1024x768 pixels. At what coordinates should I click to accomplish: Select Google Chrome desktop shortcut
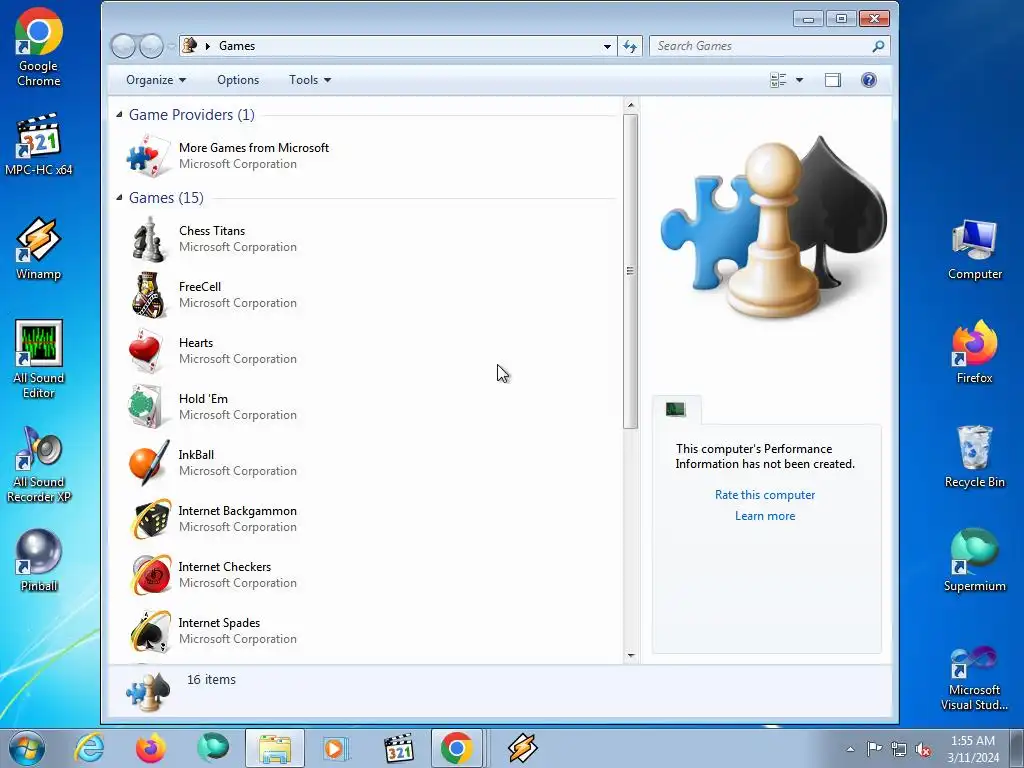39,47
